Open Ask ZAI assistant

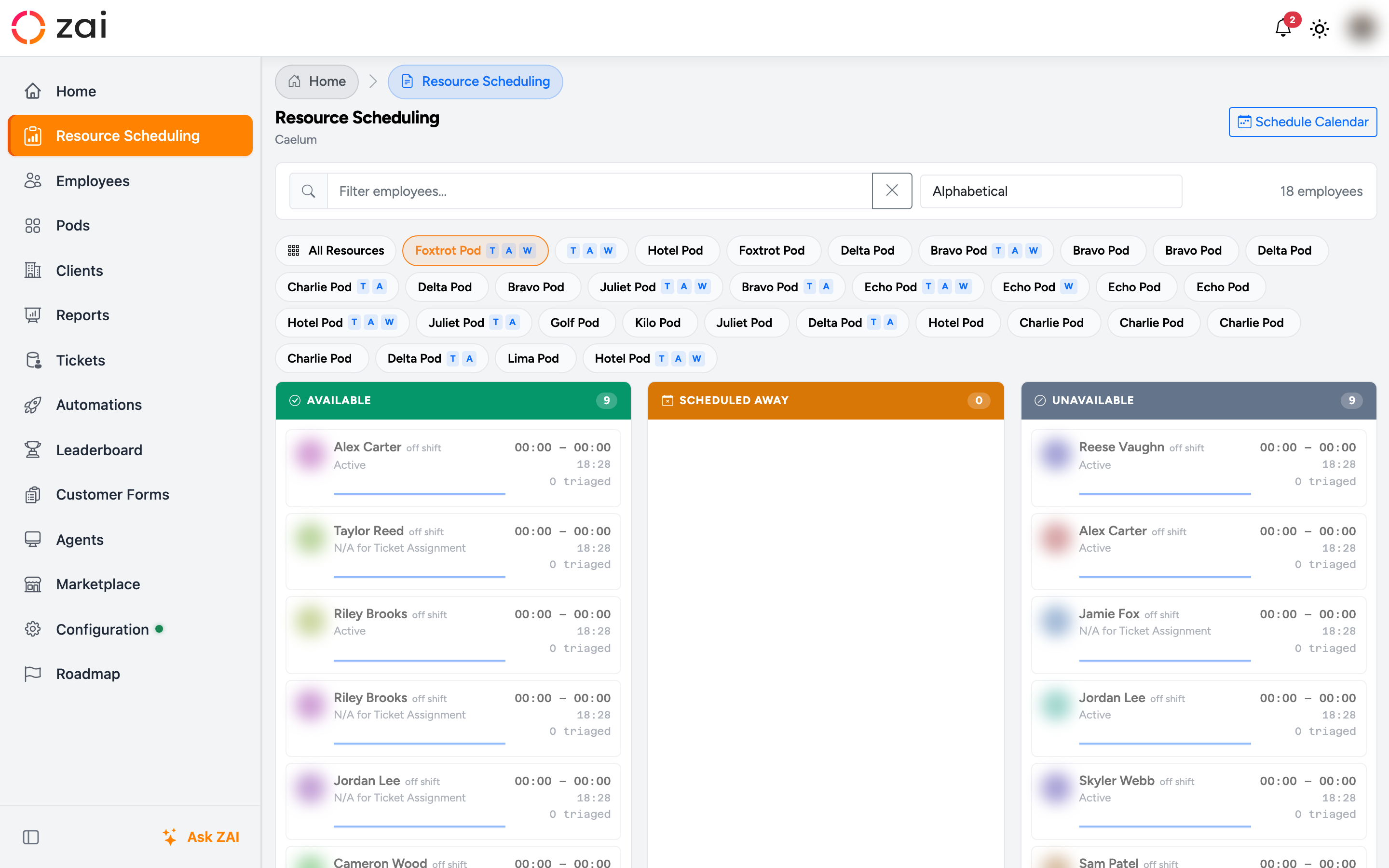[x=200, y=837]
